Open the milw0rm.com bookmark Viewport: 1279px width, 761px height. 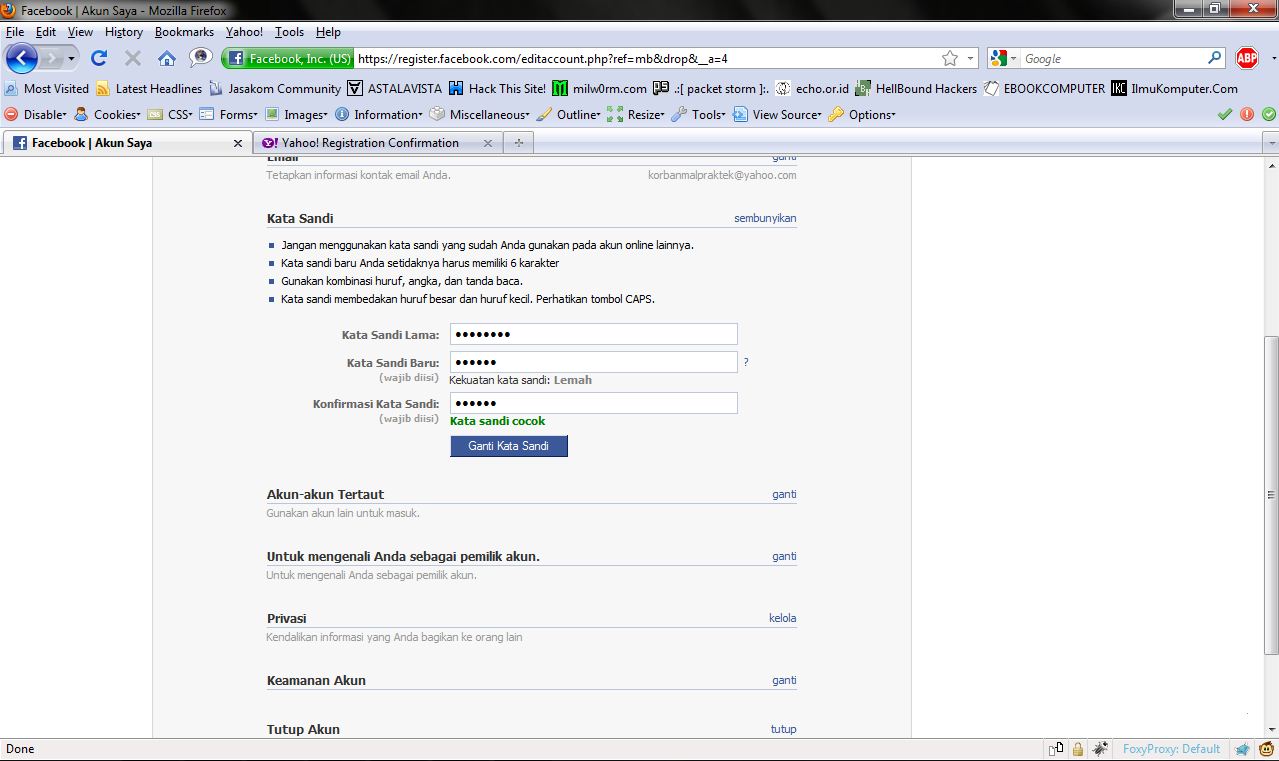[x=600, y=88]
